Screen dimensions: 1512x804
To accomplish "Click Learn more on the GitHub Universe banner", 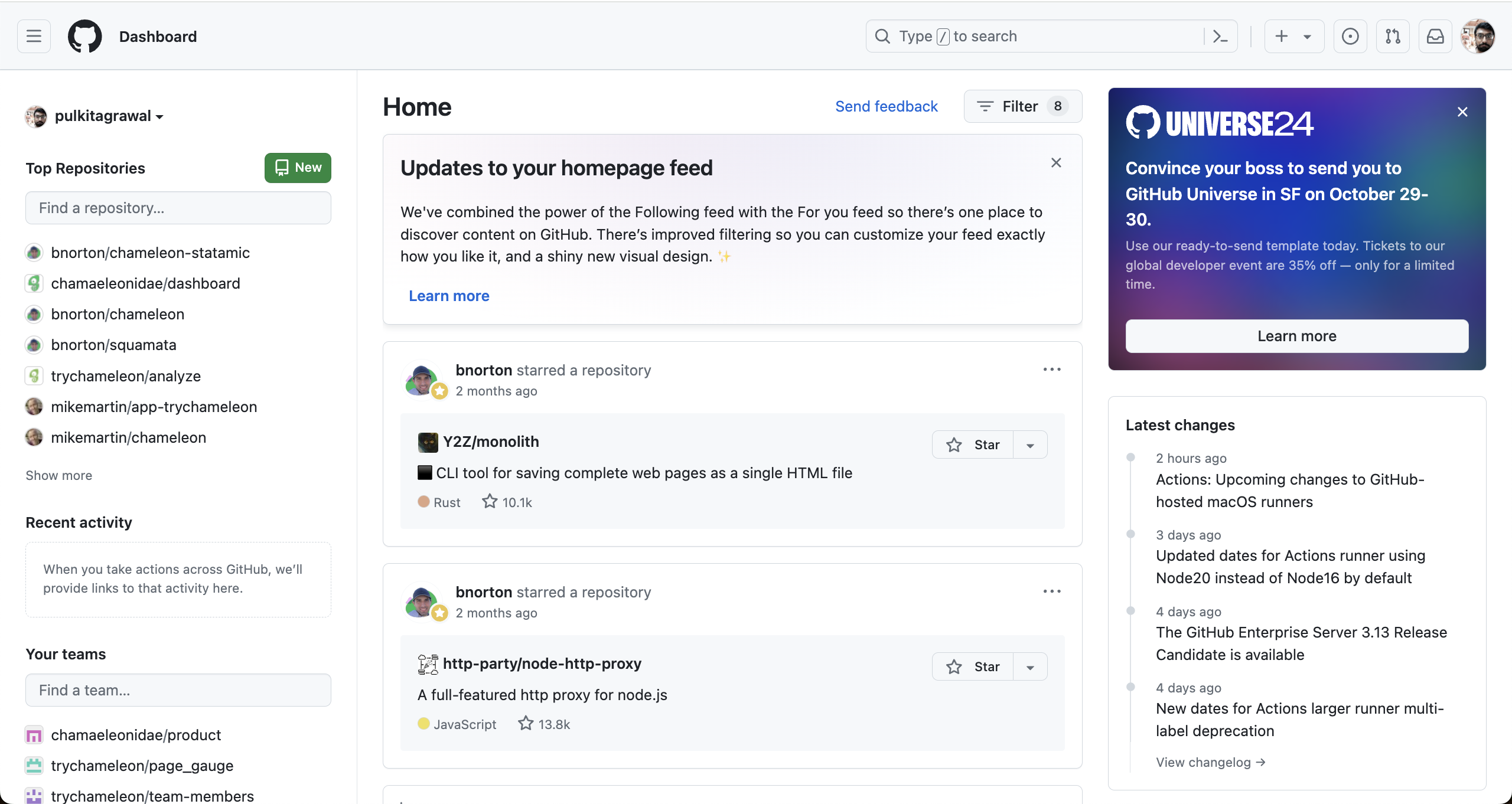I will pos(1296,336).
